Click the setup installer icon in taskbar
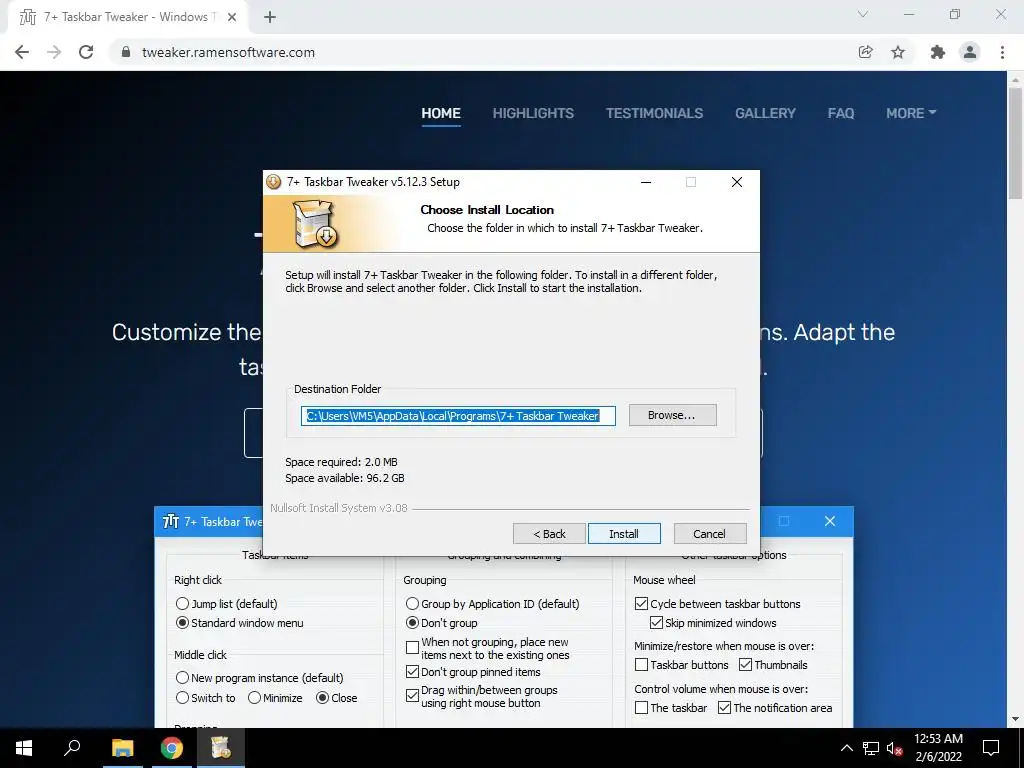Image resolution: width=1024 pixels, height=768 pixels. (x=221, y=748)
